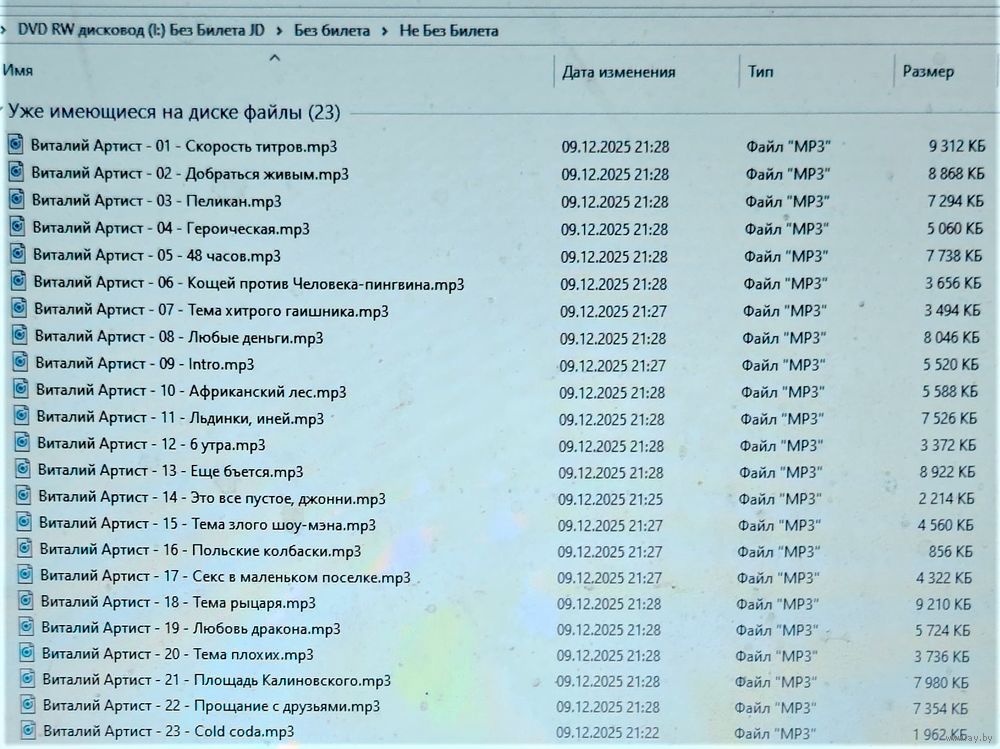The image size is (1000, 749).
Task: Click the MP3 icon of Скорость титров file
Action: coord(16,145)
